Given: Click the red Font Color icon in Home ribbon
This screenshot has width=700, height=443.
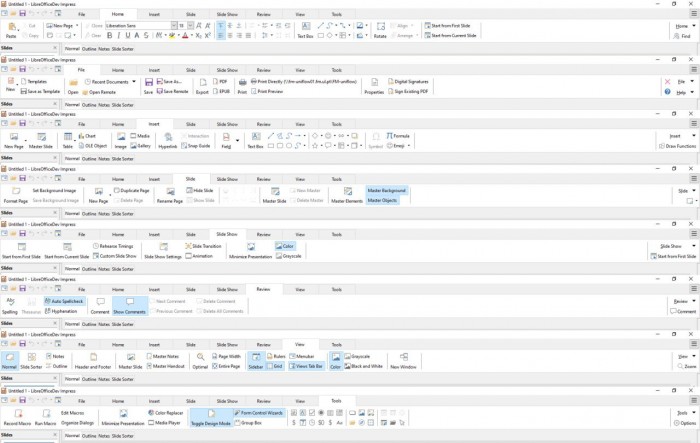Looking at the screenshot, I should pos(185,35).
